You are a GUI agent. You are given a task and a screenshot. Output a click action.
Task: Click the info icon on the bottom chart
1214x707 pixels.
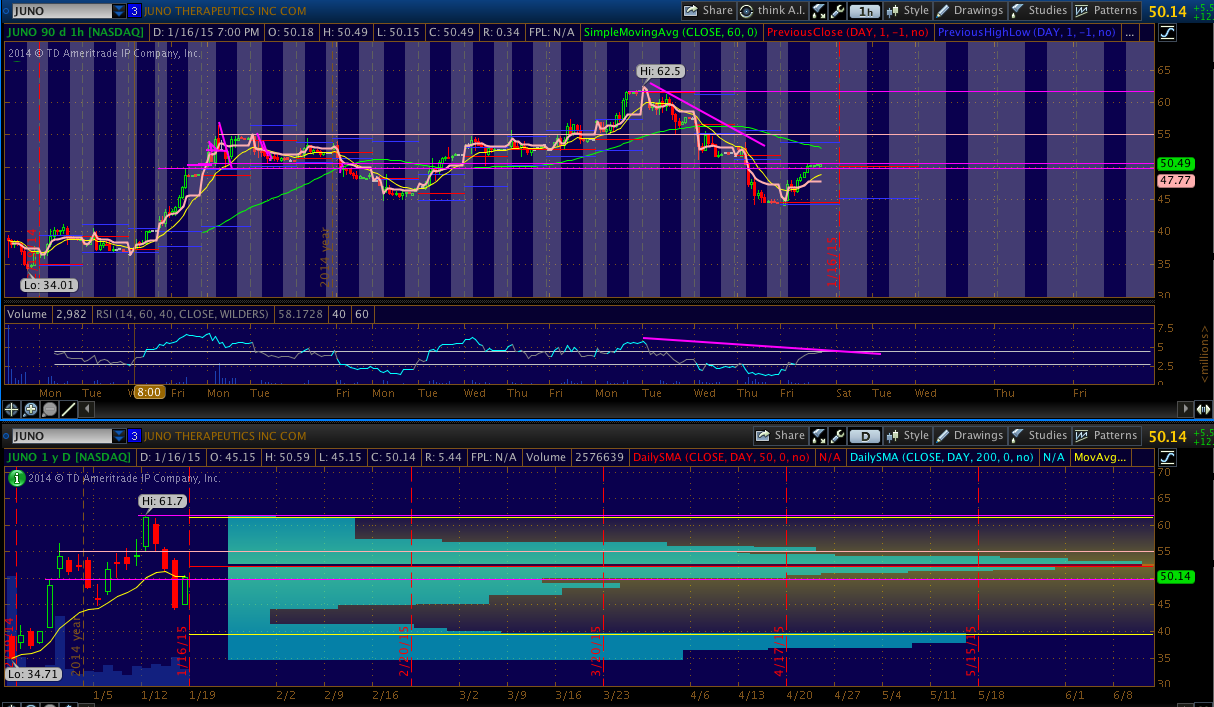click(15, 477)
